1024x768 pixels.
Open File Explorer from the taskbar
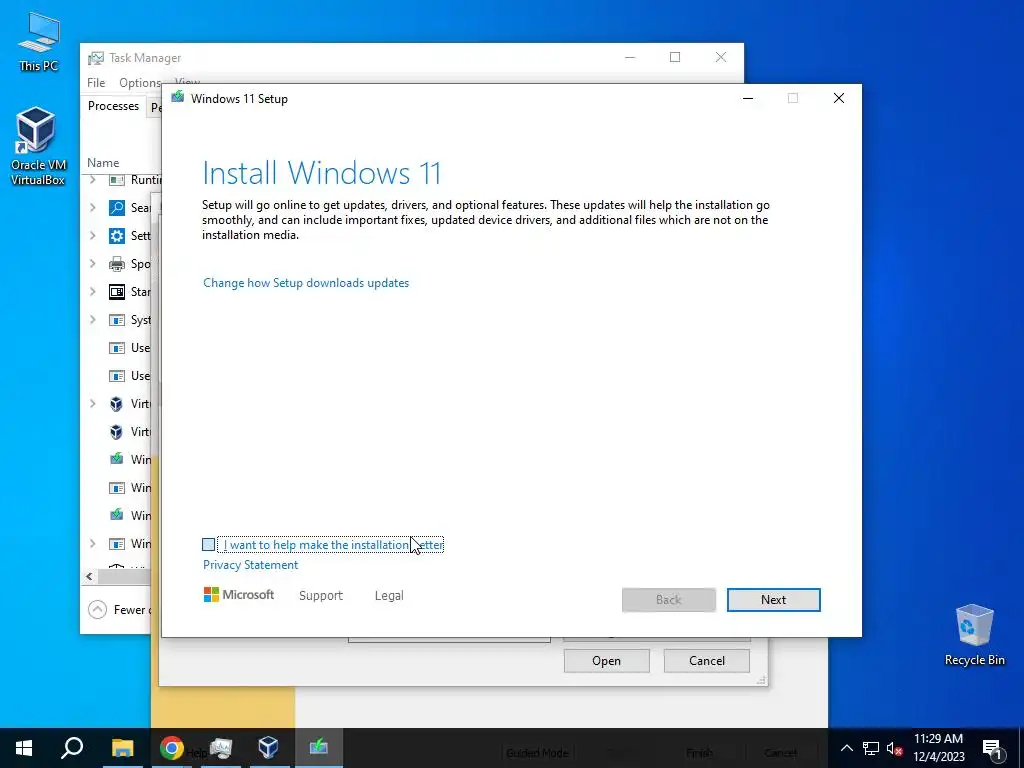tap(122, 748)
